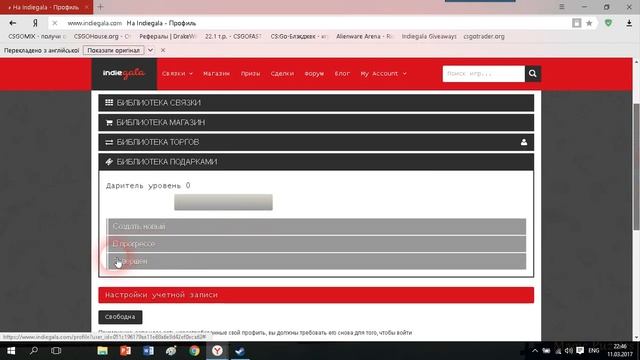Switch ENG input language indicator
The image size is (640, 360).
click(594, 351)
